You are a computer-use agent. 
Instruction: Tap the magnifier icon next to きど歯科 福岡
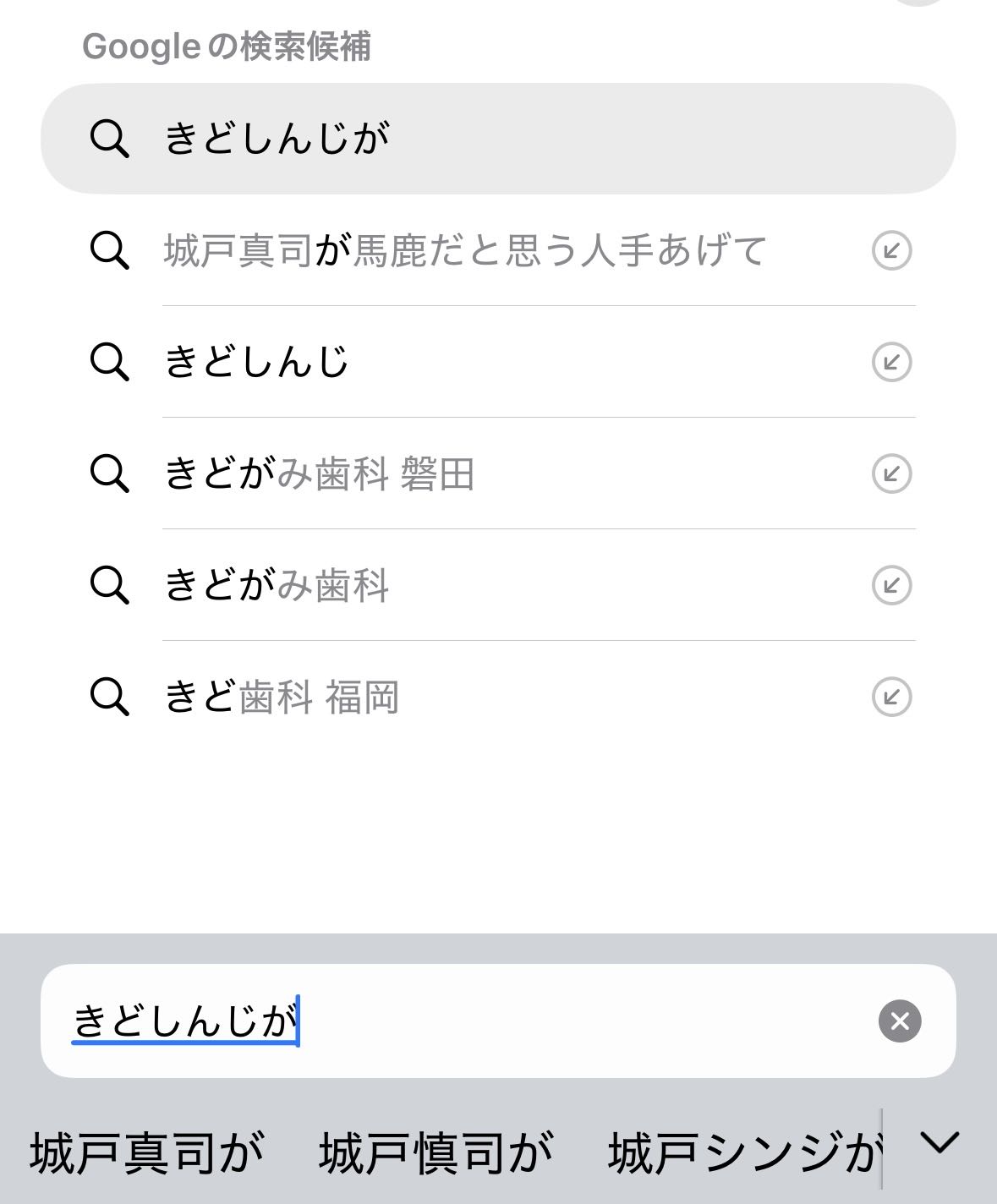coord(110,697)
